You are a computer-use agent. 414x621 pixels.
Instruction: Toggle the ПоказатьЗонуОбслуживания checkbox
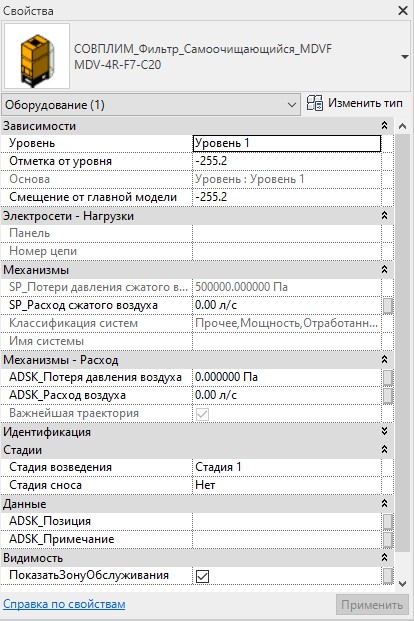point(202,576)
